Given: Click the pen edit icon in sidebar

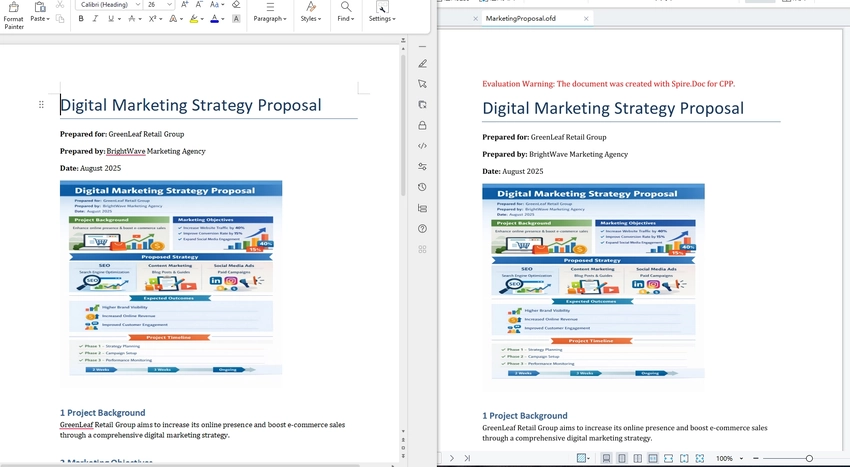Looking at the screenshot, I should pyautogui.click(x=422, y=64).
